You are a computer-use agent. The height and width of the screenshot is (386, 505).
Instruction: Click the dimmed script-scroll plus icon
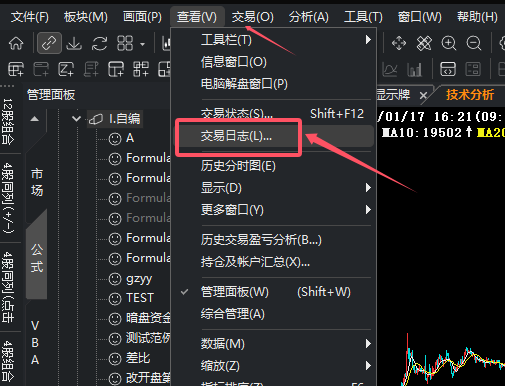pos(91,69)
